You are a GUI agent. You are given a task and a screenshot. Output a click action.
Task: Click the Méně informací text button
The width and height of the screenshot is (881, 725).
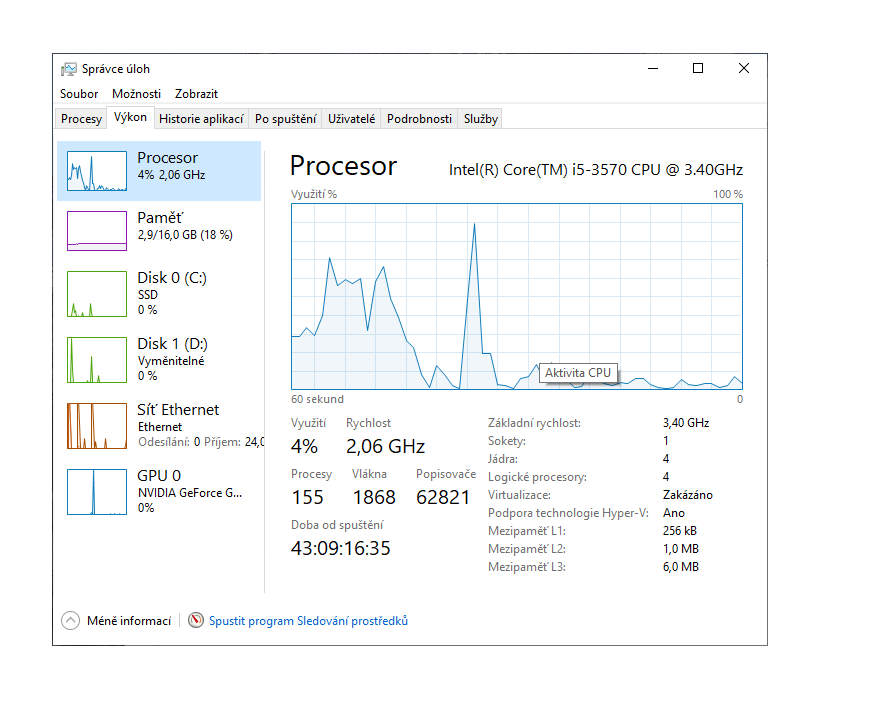pyautogui.click(x=129, y=620)
